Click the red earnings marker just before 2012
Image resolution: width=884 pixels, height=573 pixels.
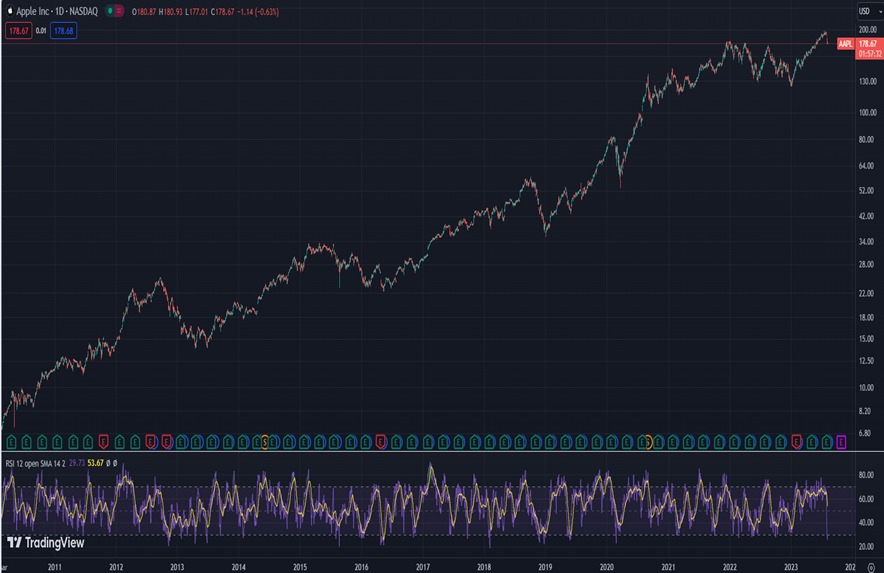point(103,442)
